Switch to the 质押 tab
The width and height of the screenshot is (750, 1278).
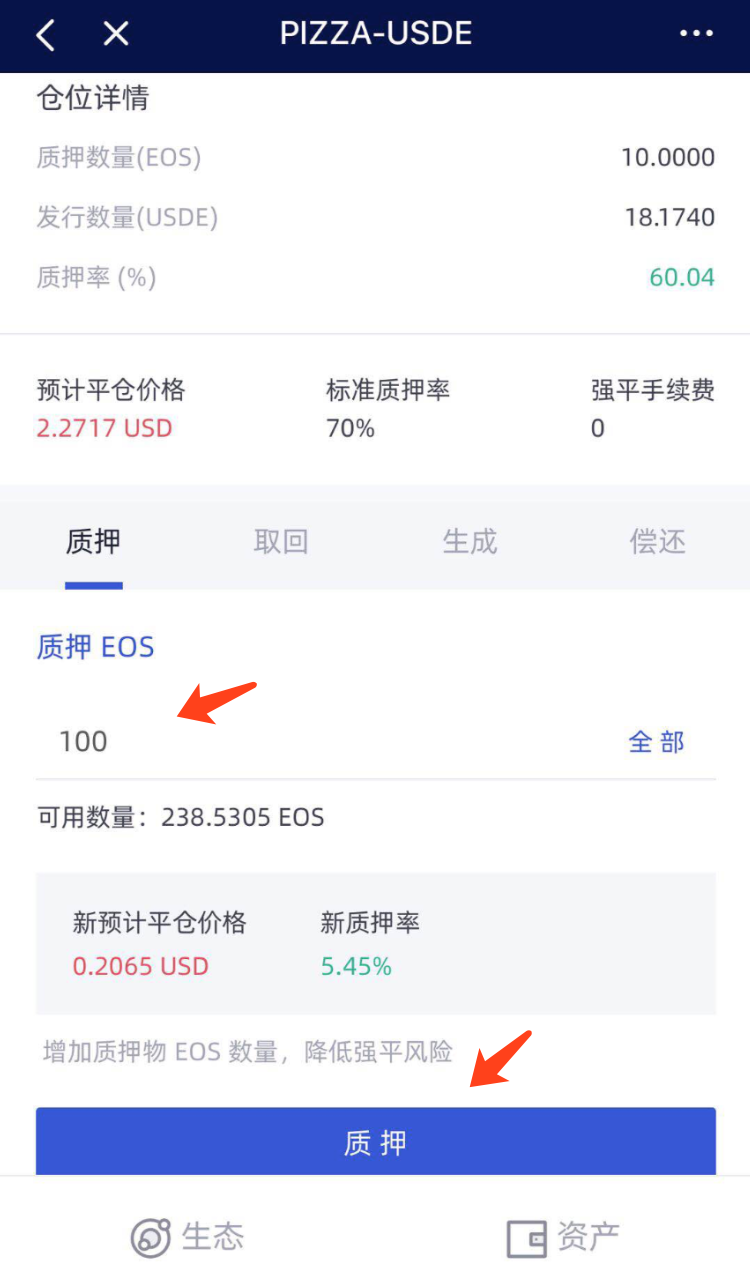(93, 542)
